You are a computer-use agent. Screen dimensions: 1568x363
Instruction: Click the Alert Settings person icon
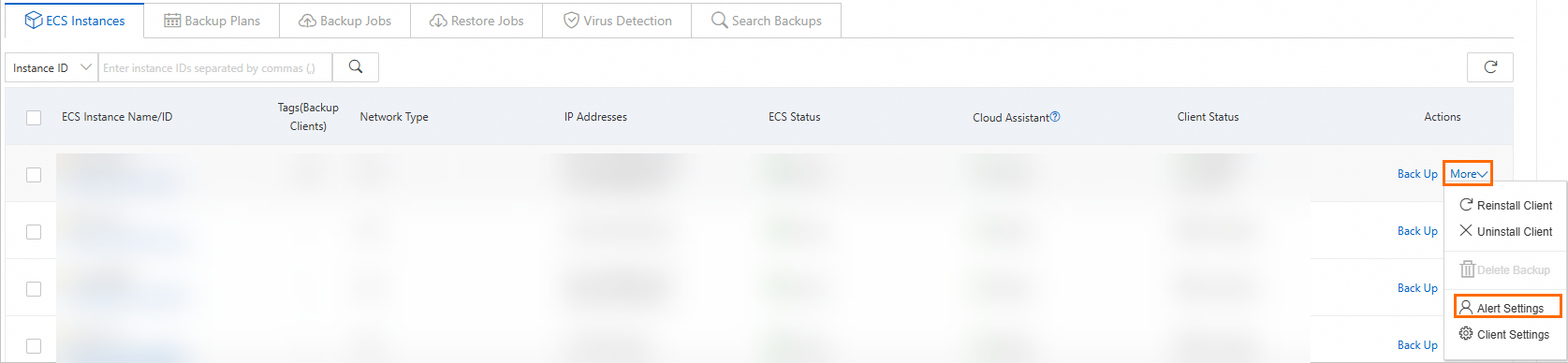tap(1466, 308)
